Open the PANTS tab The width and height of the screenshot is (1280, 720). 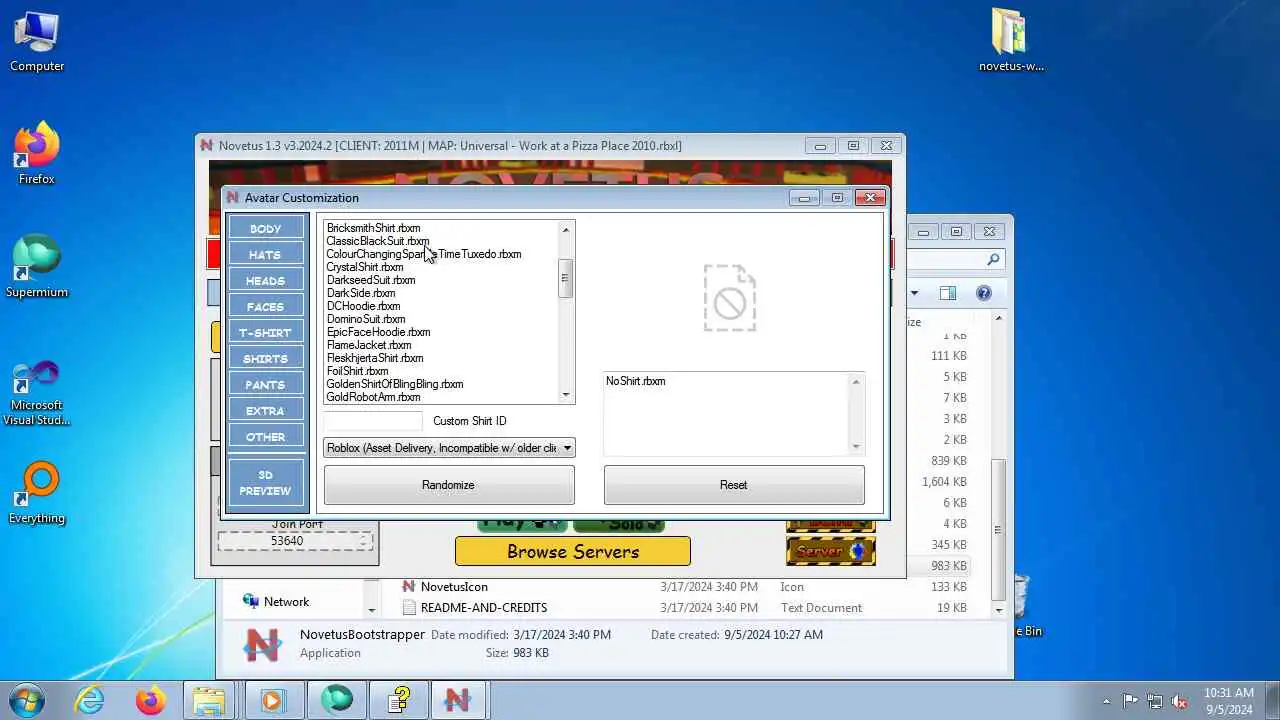coord(265,384)
